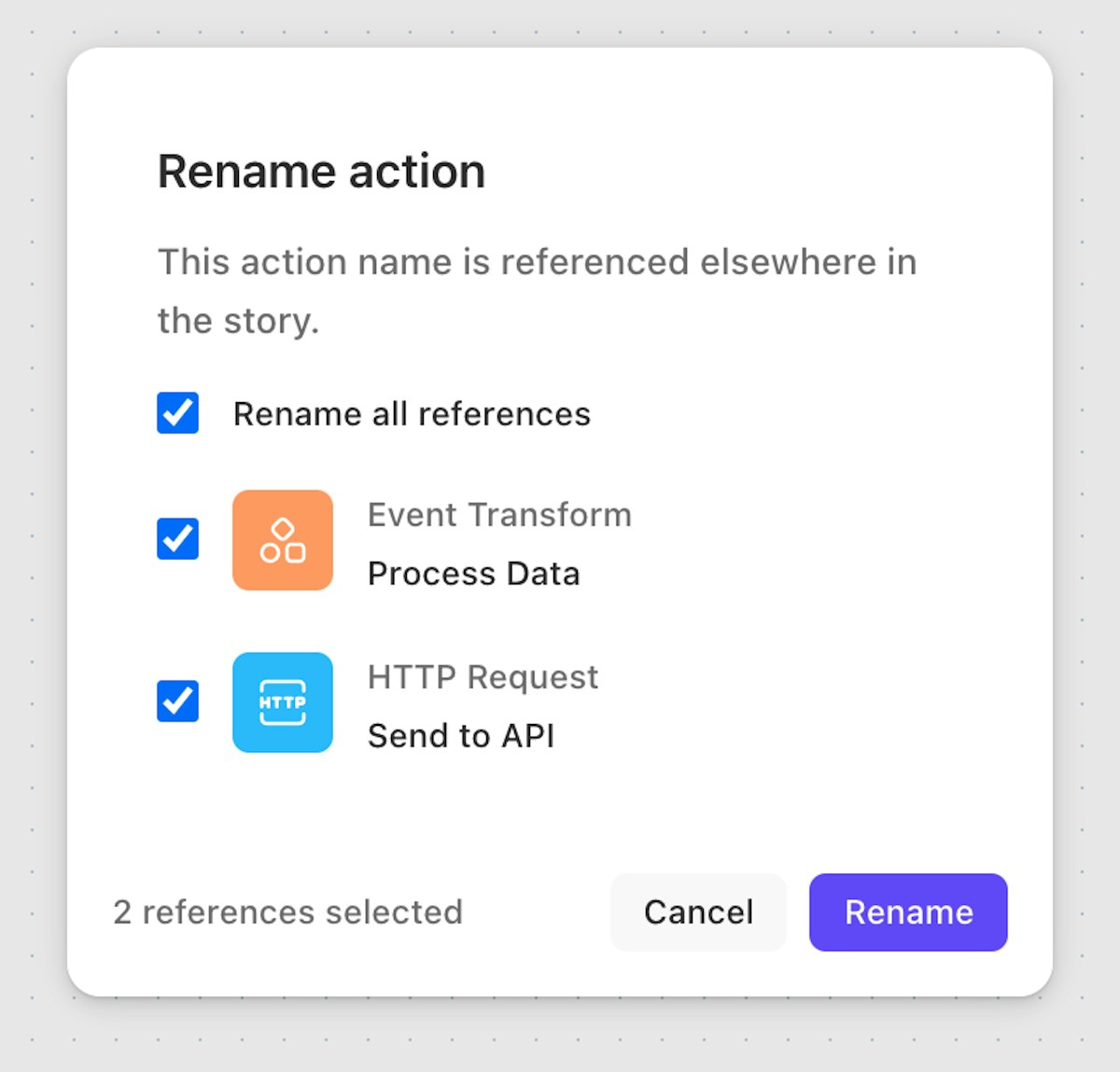
Task: Click the 'Rename action' dialog title
Action: [x=321, y=172]
